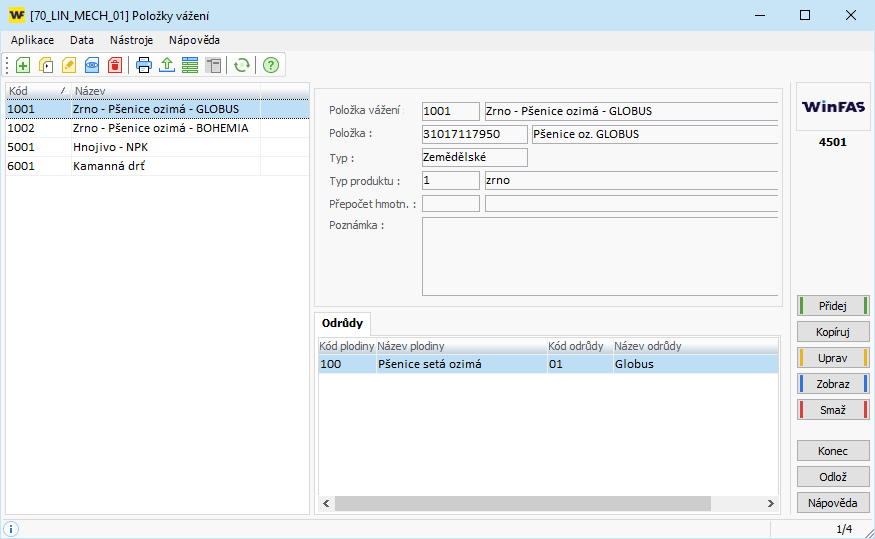Screen dimensions: 875x539
Task: Click the blue view record eye icon
Action: point(92,65)
